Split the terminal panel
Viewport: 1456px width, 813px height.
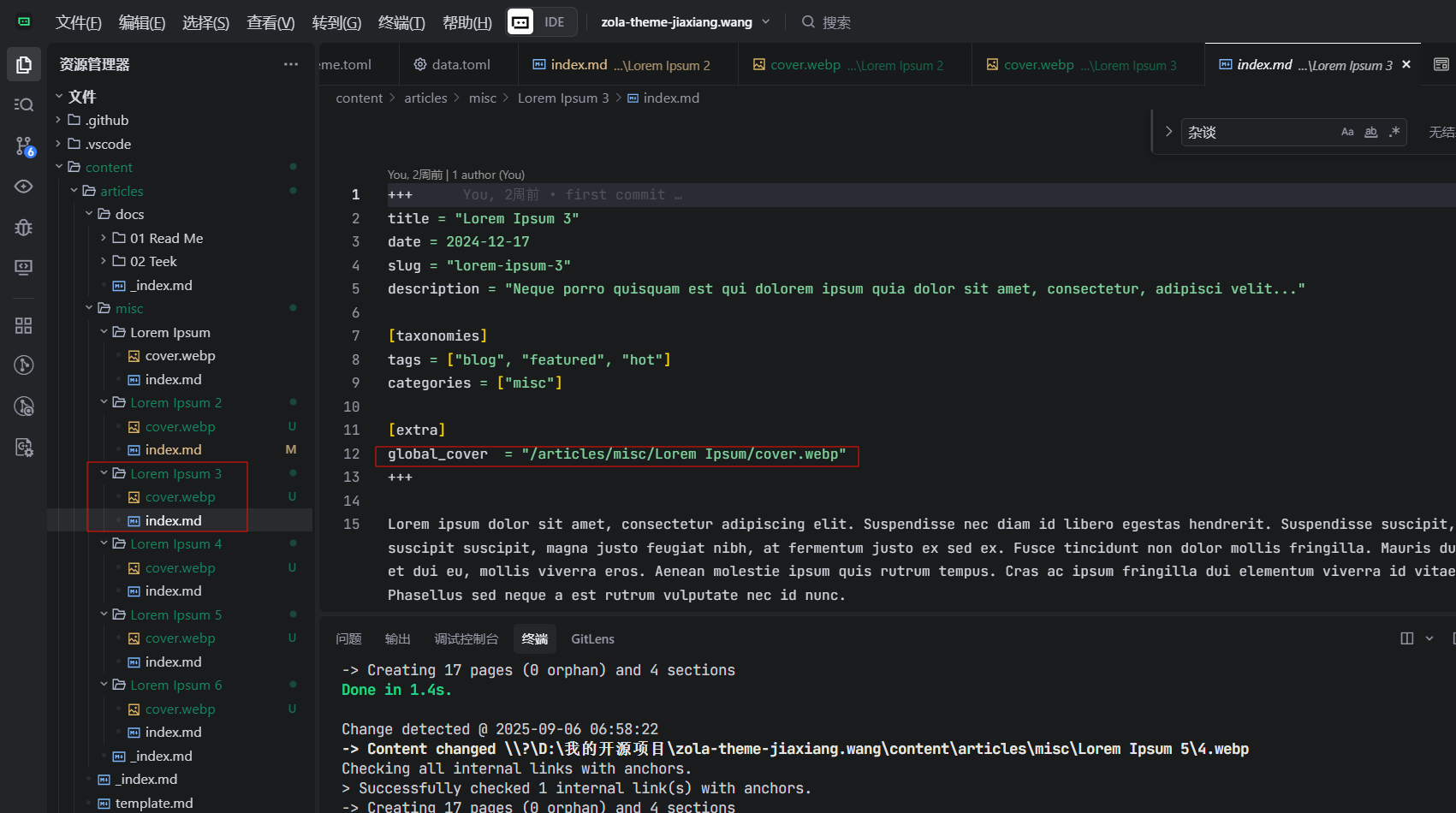click(1406, 638)
